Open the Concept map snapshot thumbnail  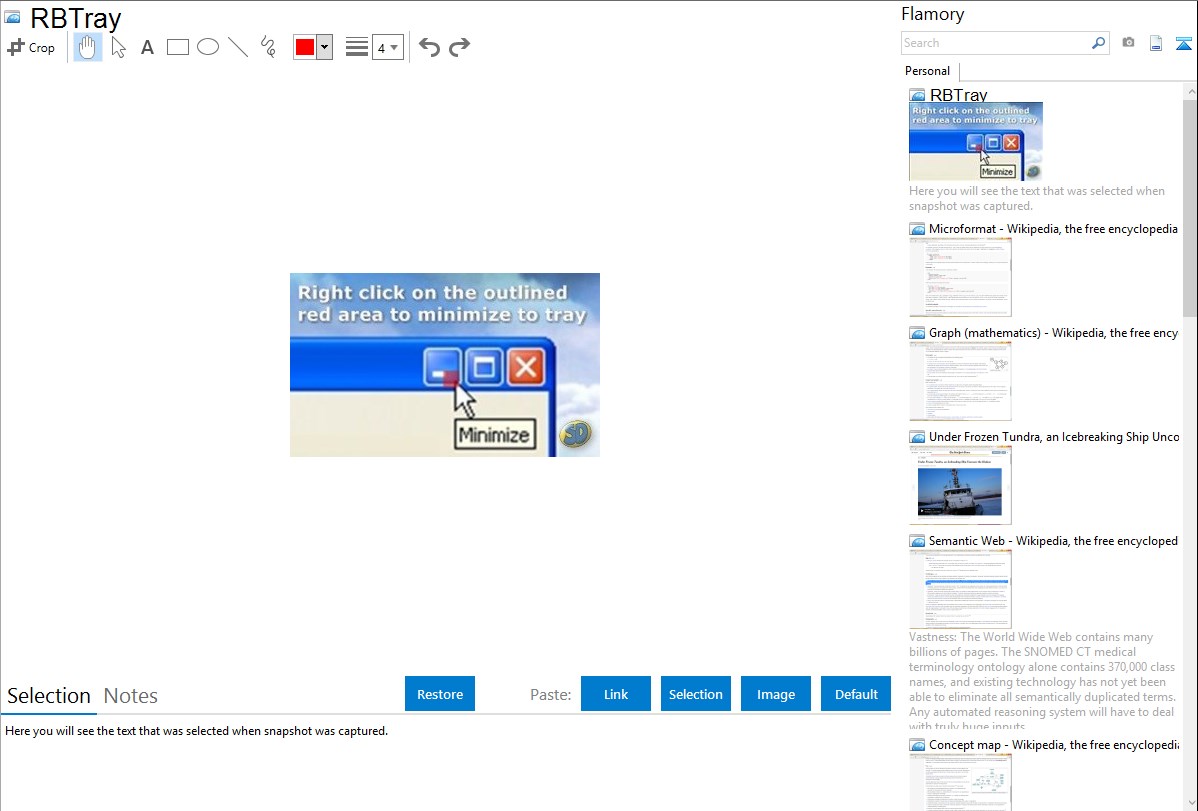[x=960, y=782]
